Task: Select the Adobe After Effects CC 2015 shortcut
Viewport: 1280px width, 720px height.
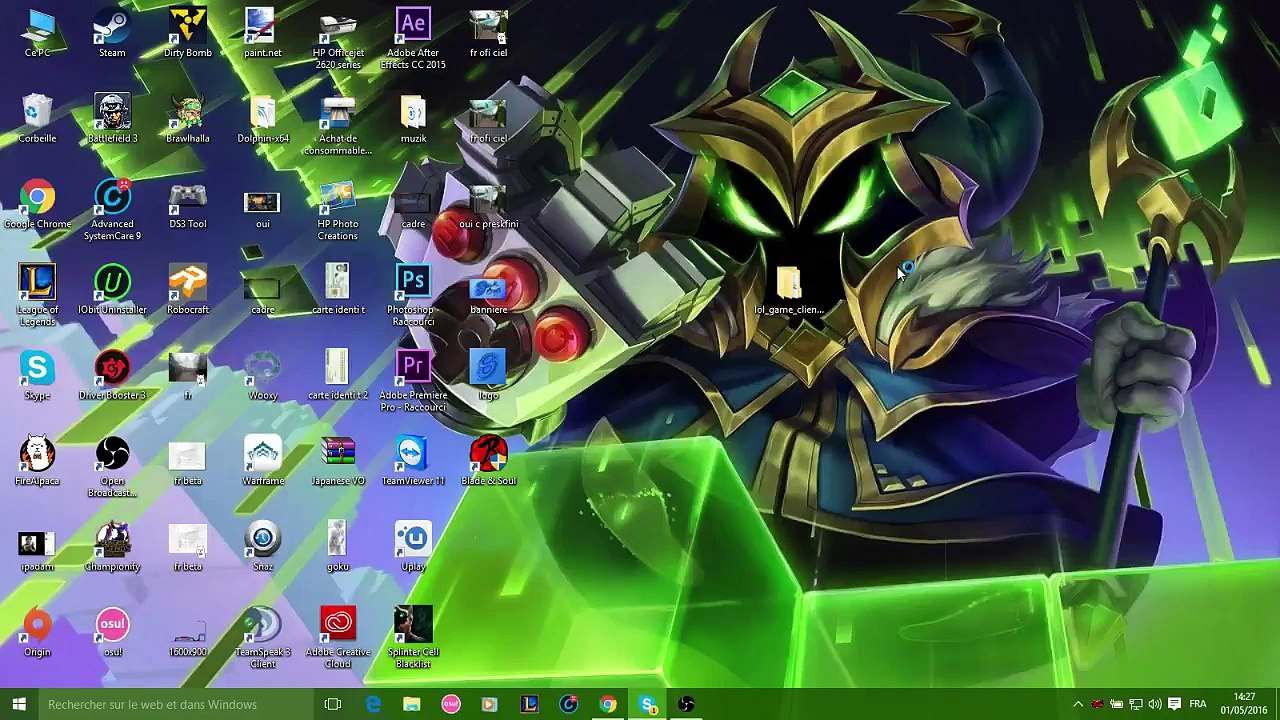Action: pos(413,39)
